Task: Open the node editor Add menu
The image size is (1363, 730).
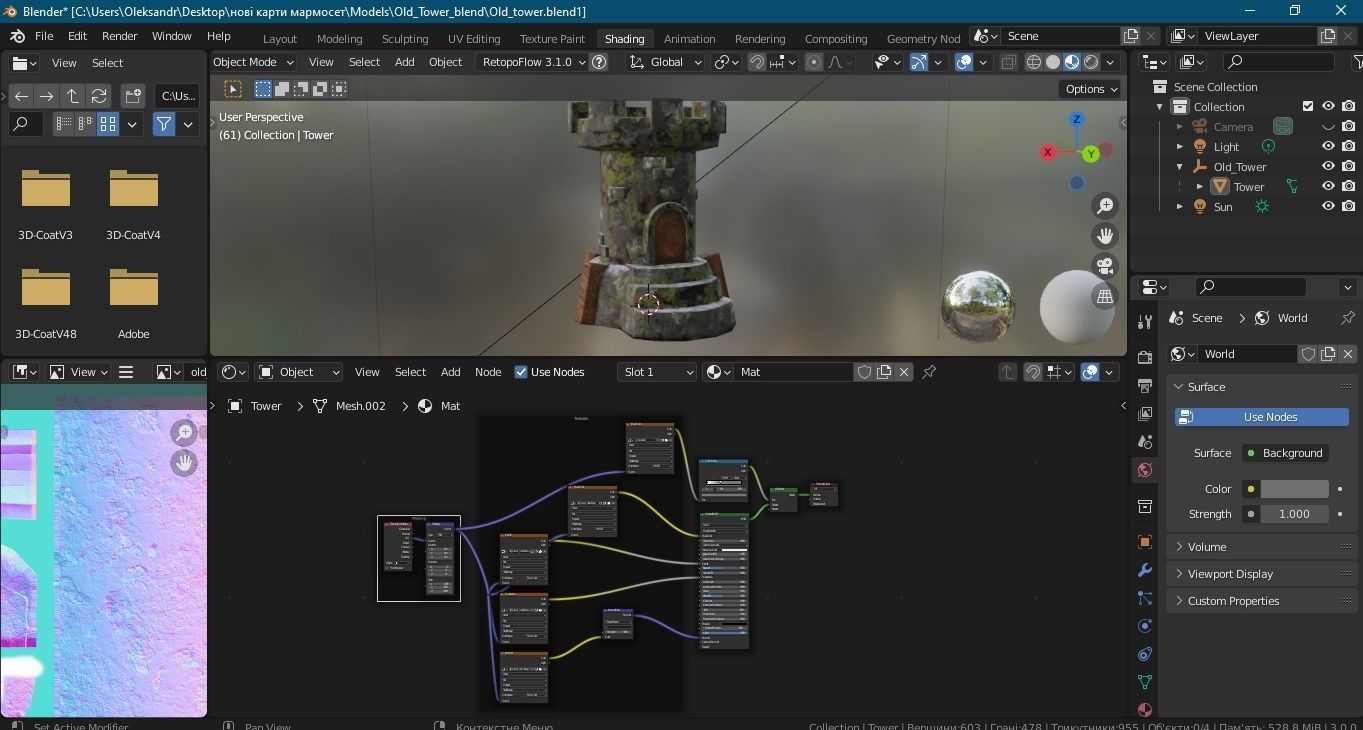Action: pyautogui.click(x=451, y=372)
